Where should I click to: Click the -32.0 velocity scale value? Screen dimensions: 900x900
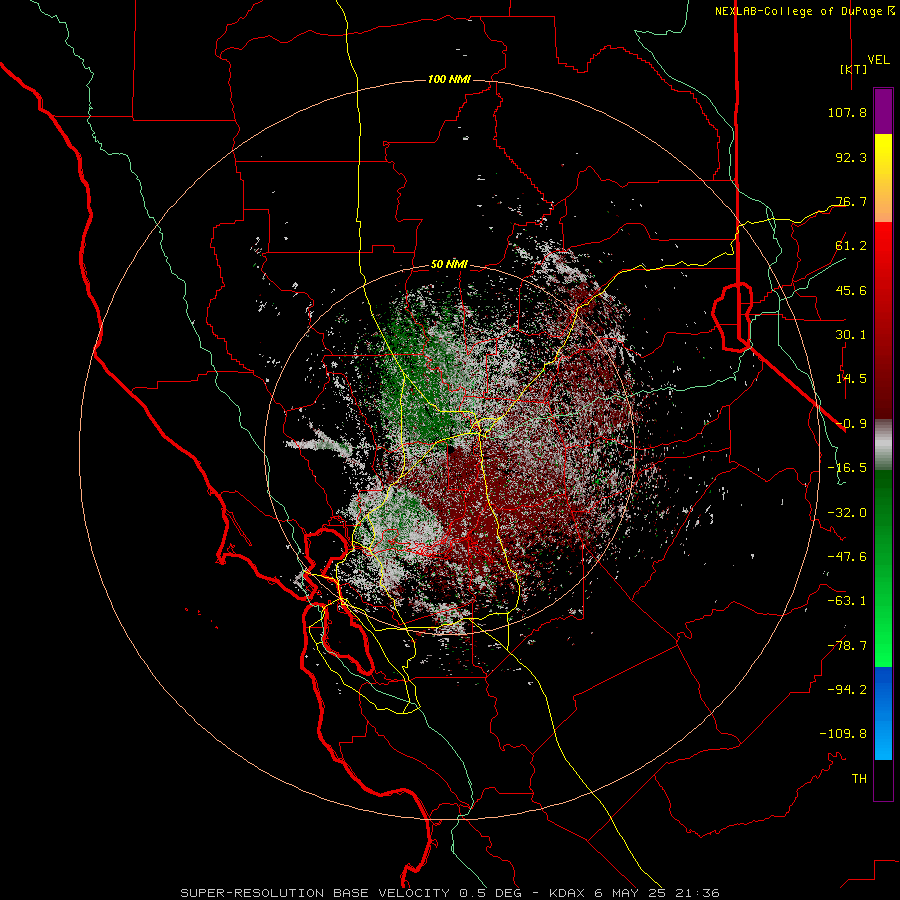tap(847, 513)
